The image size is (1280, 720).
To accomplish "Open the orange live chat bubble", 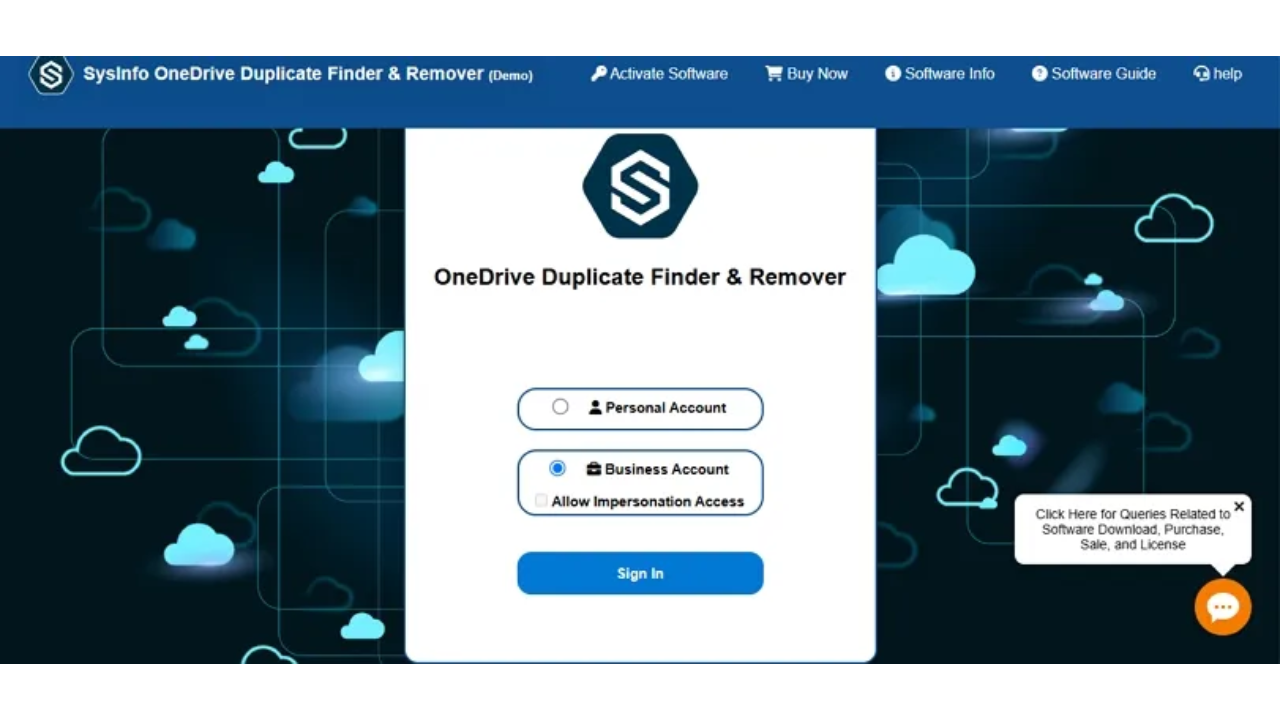I will [1223, 607].
